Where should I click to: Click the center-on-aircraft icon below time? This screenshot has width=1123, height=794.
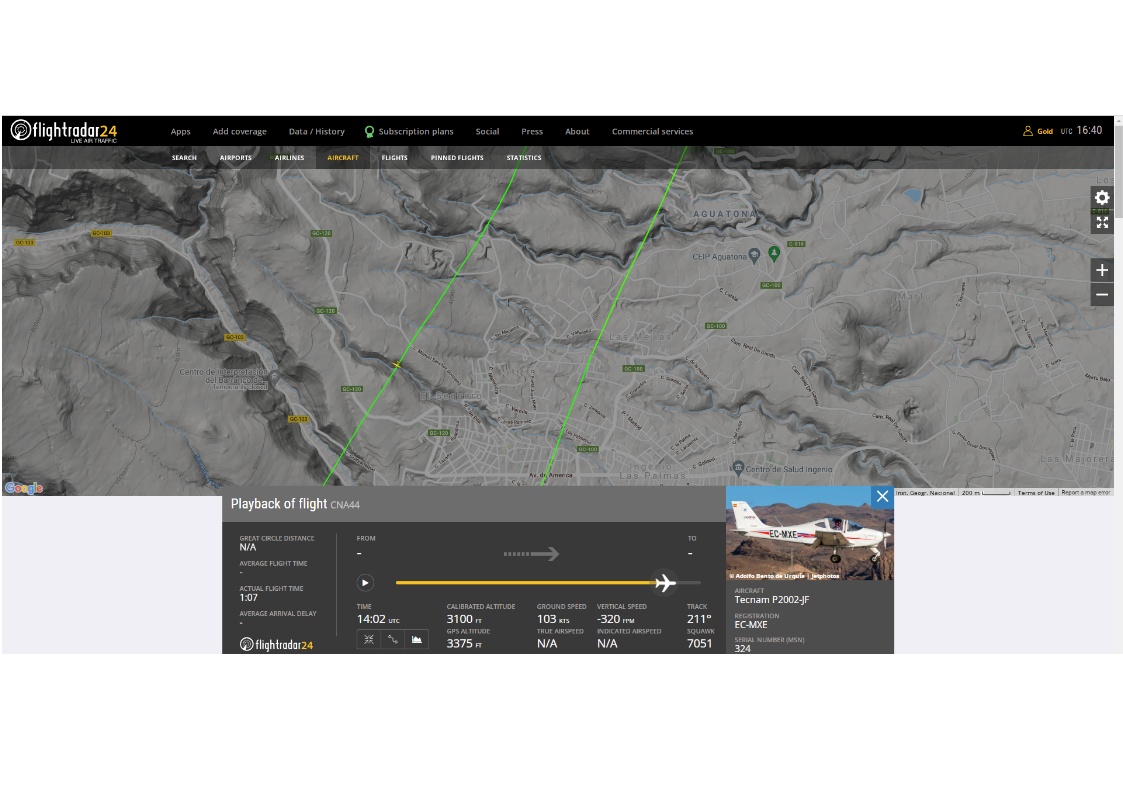click(x=369, y=639)
